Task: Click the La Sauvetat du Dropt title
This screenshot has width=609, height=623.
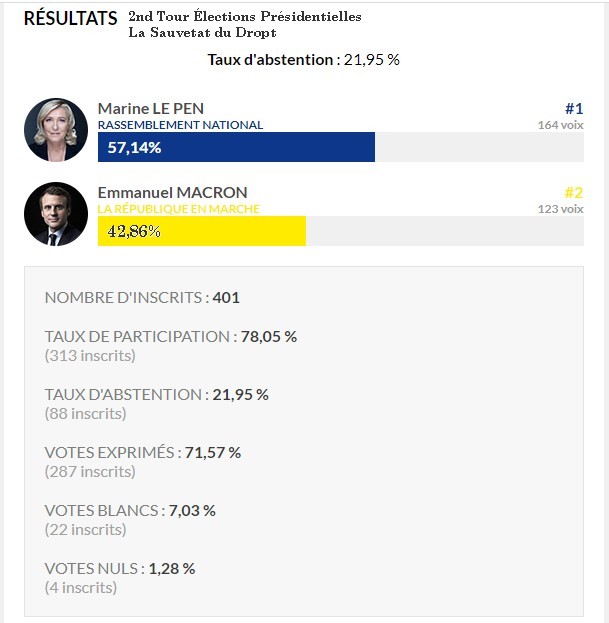Action: 202,33
